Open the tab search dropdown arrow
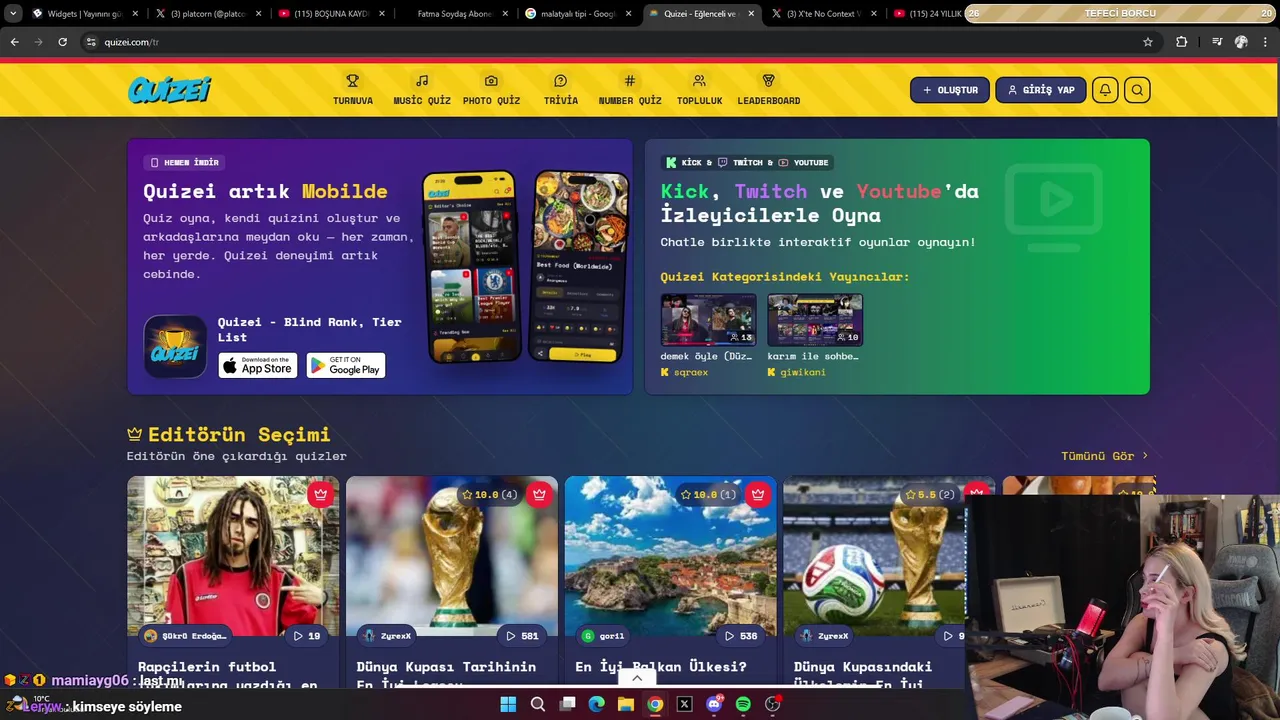This screenshot has width=1280, height=720. (x=13, y=14)
